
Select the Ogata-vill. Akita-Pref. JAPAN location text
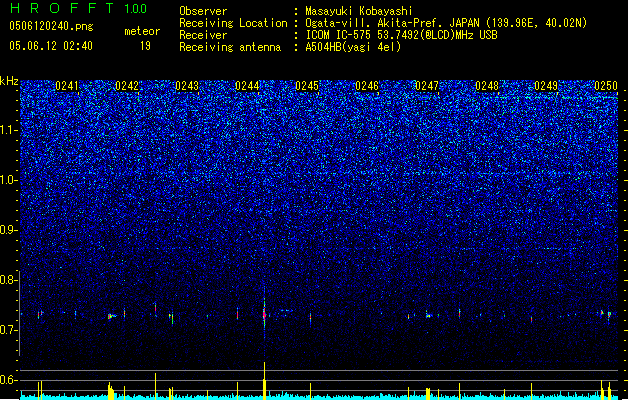click(446, 23)
